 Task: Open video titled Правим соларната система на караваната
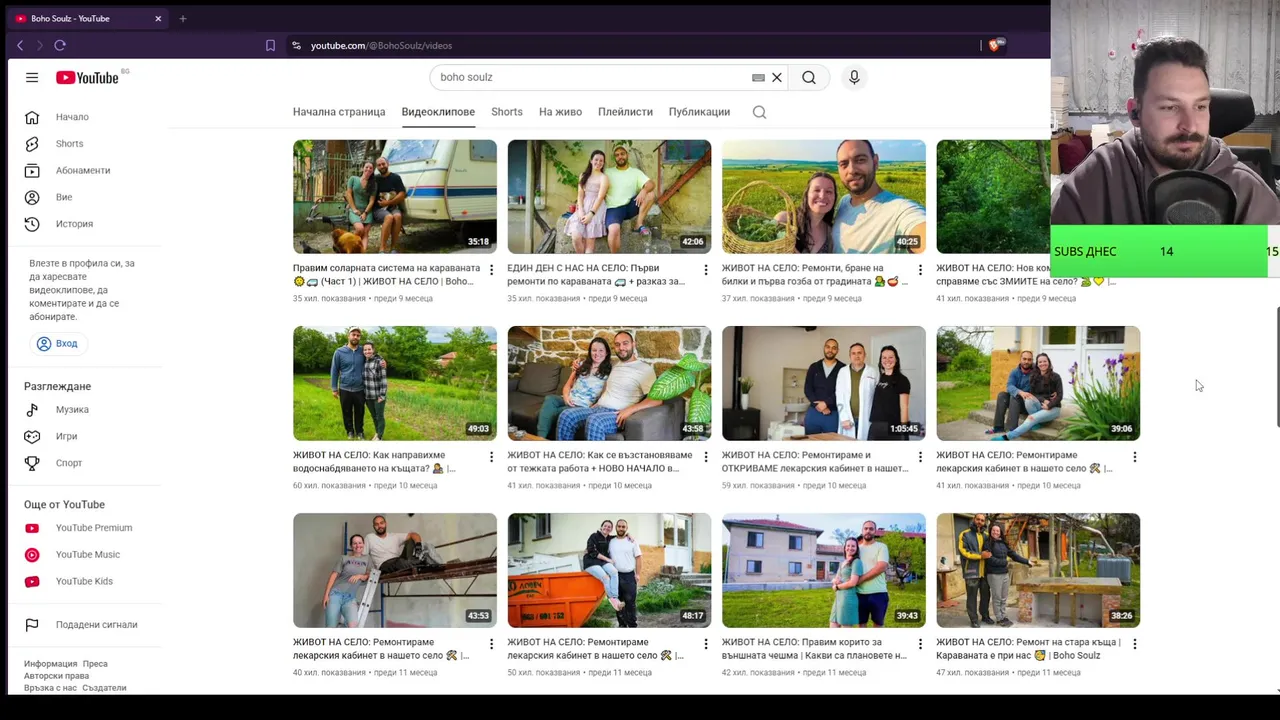click(386, 275)
